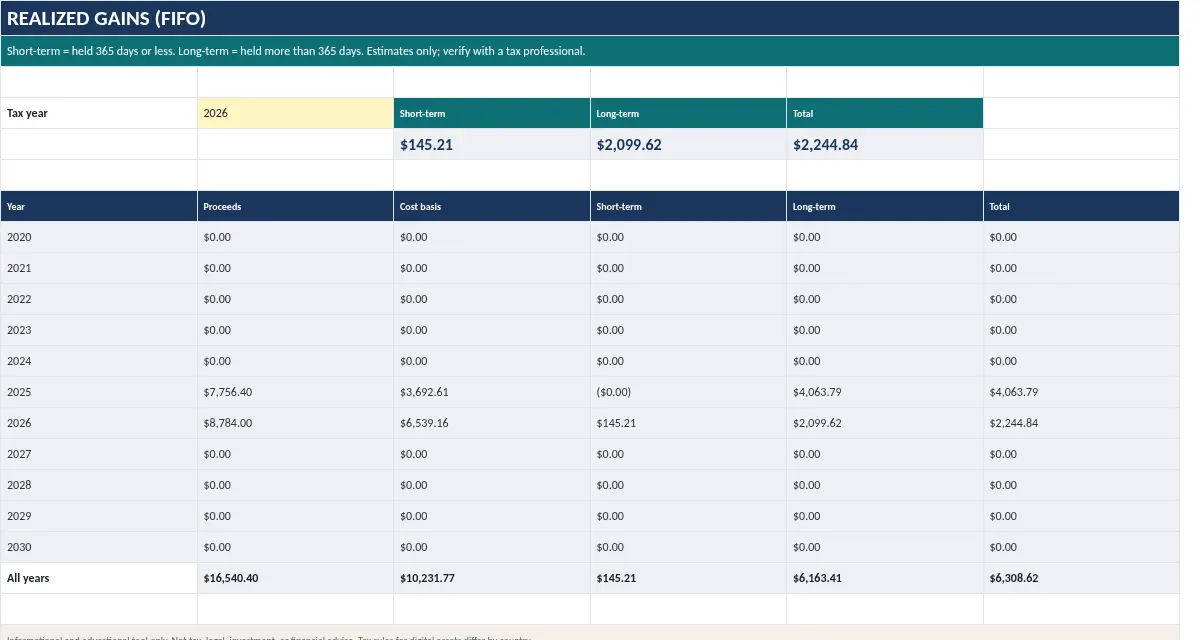Select the All years cost basis $10,231.77
1200x640 pixels.
coord(492,578)
